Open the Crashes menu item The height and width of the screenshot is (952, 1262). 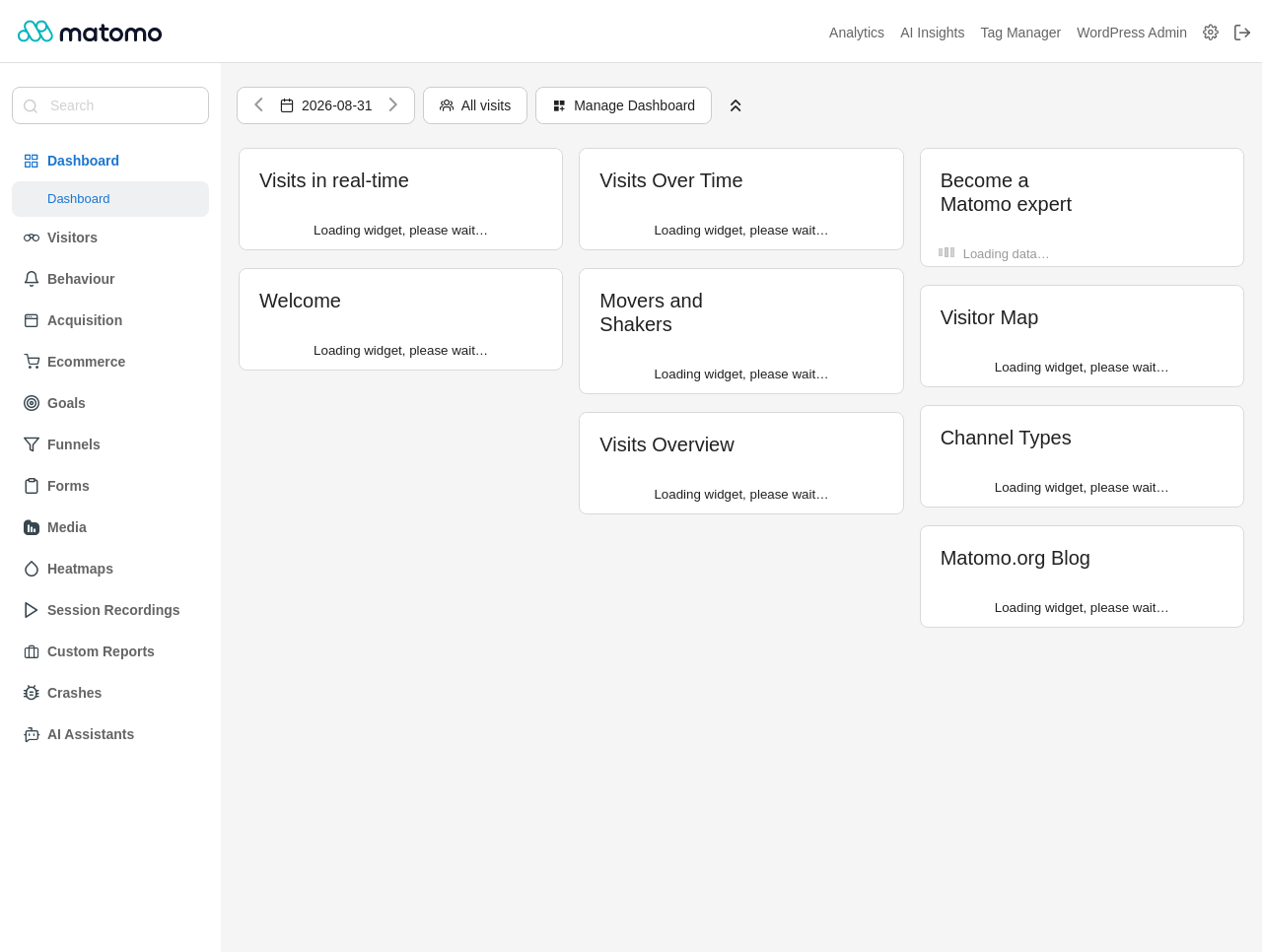(x=110, y=693)
